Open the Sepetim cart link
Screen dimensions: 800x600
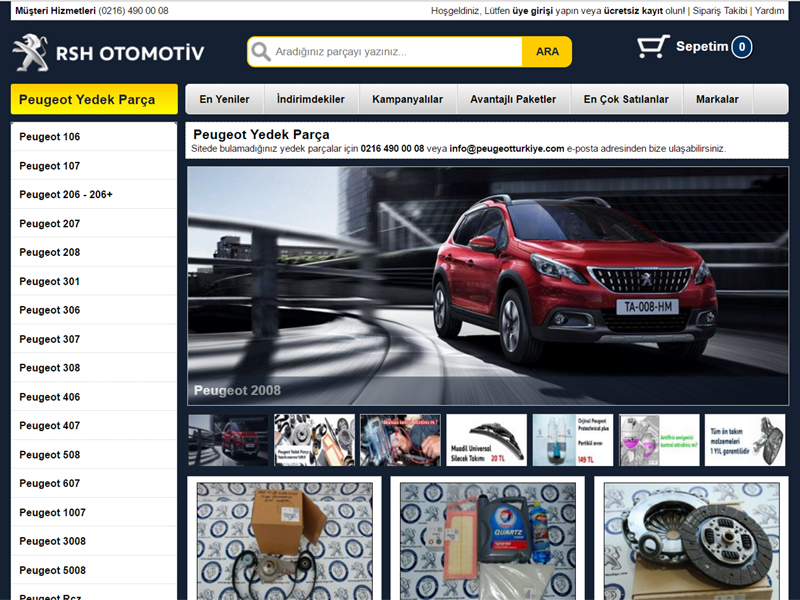(702, 46)
